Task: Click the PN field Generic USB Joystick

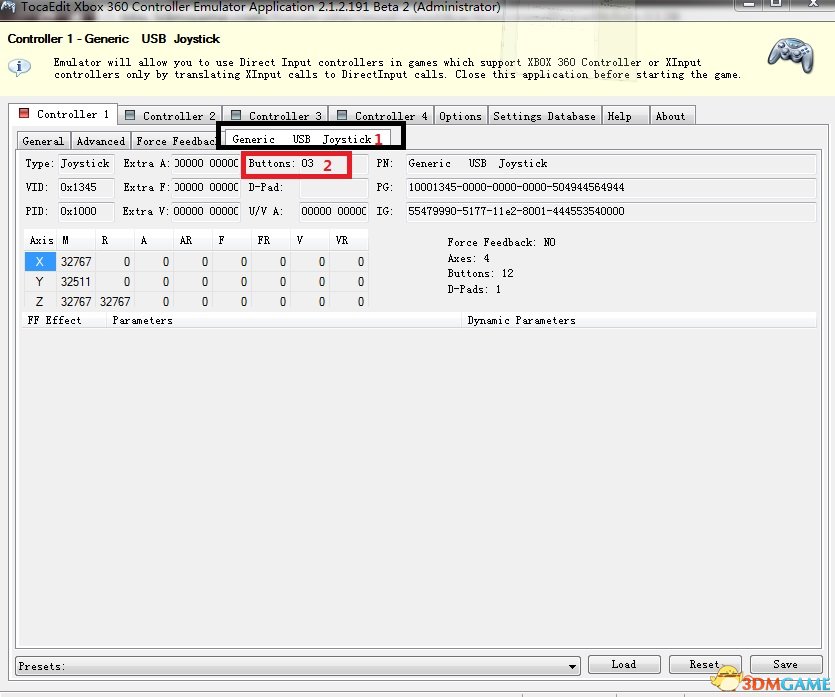Action: 611,163
